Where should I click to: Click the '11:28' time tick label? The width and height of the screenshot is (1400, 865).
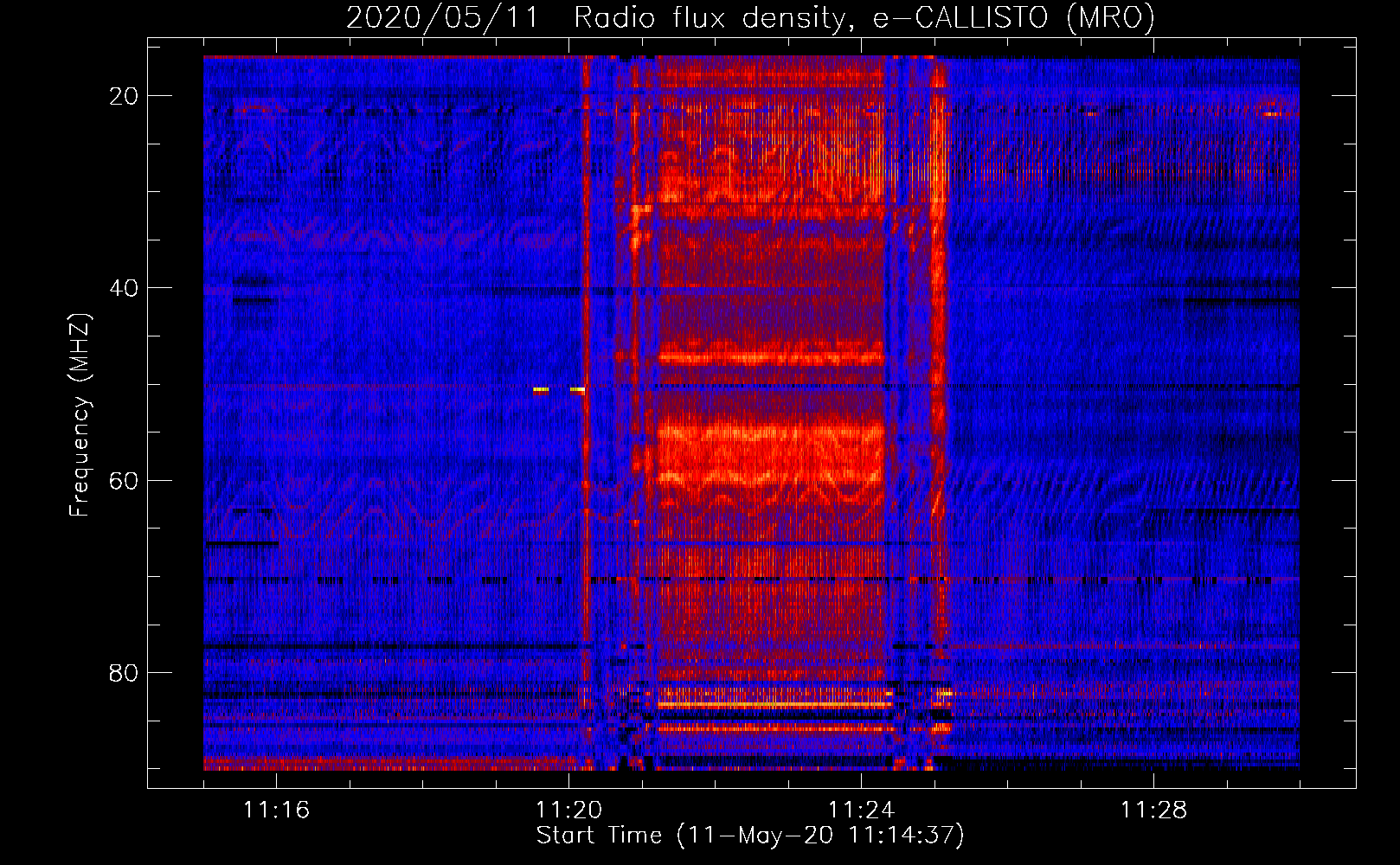pyautogui.click(x=1154, y=811)
